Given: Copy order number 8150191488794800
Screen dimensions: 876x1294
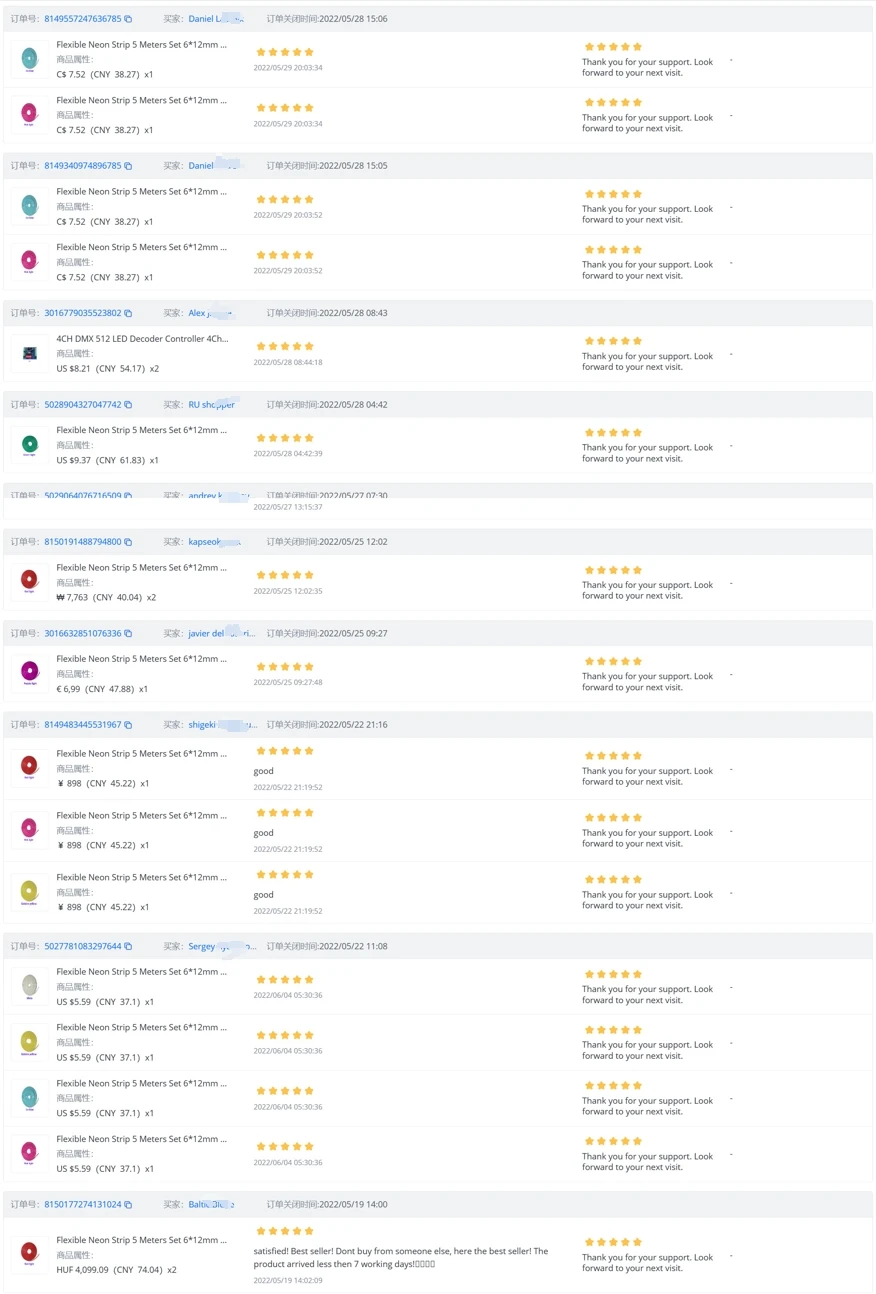Looking at the screenshot, I should (128, 542).
